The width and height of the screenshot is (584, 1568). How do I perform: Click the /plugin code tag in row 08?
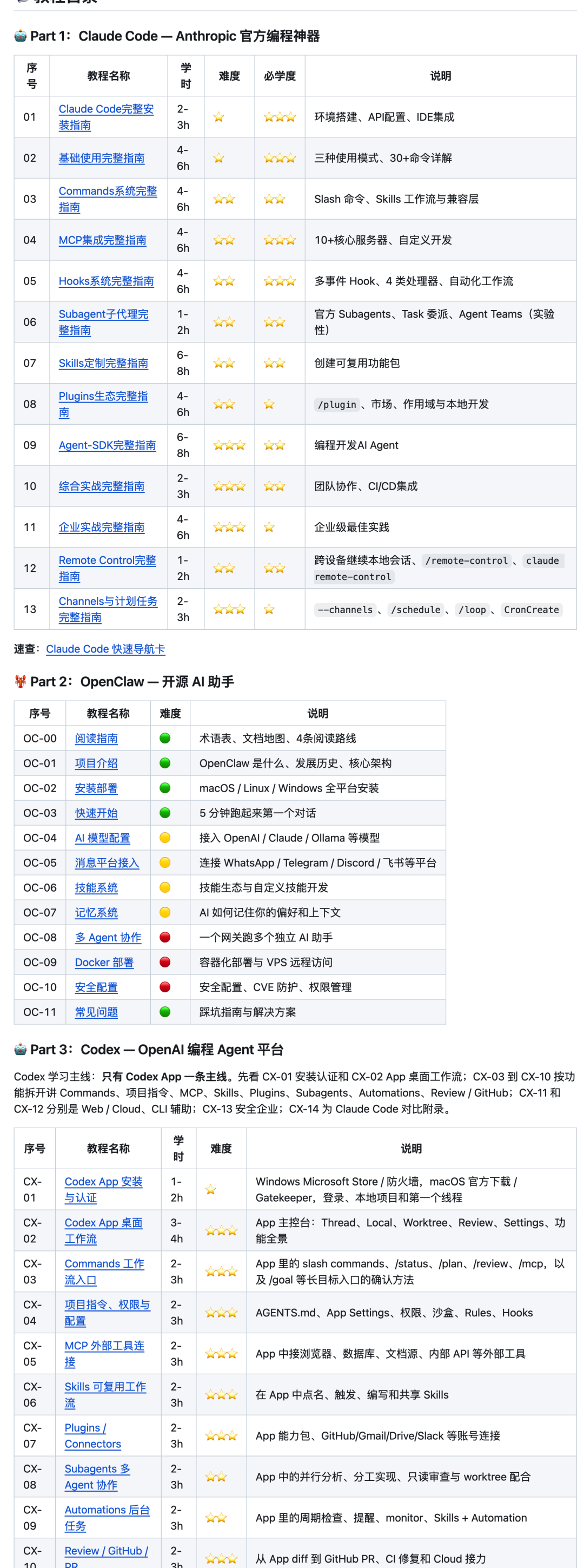[337, 404]
